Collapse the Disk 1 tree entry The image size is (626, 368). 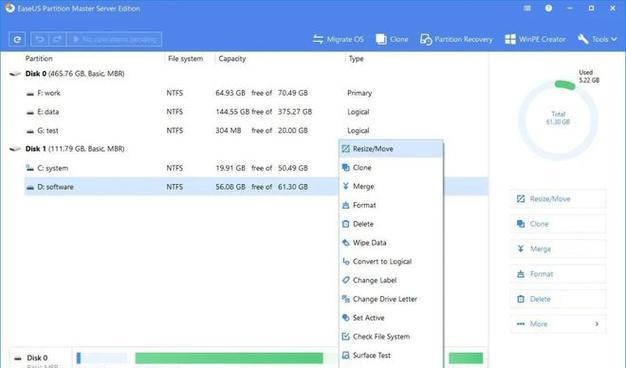[x=15, y=149]
